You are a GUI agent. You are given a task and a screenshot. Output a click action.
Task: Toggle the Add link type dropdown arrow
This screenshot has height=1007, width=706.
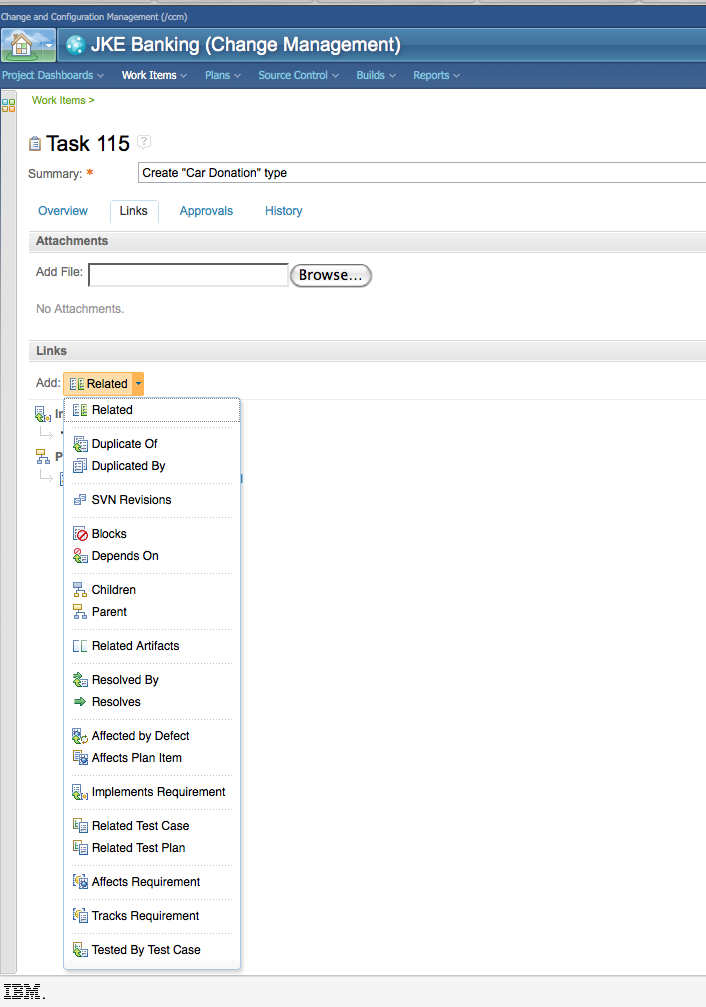(138, 384)
